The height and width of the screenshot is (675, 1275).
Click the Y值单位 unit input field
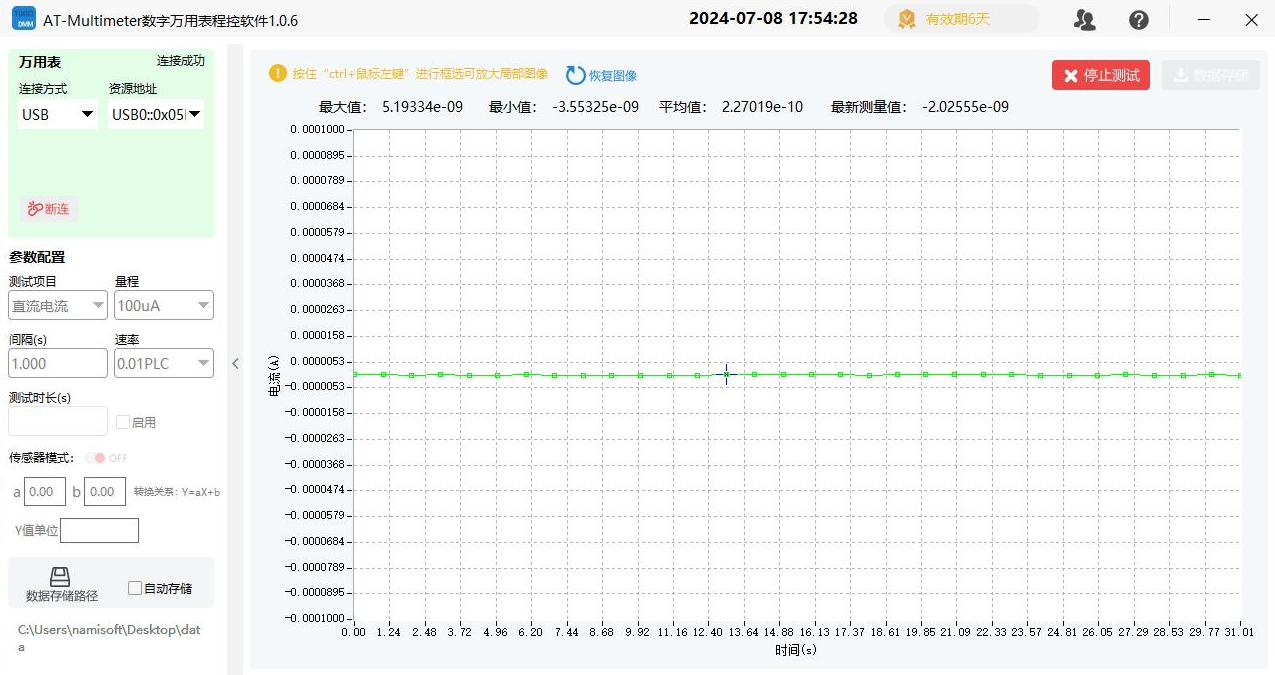pyautogui.click(x=99, y=530)
